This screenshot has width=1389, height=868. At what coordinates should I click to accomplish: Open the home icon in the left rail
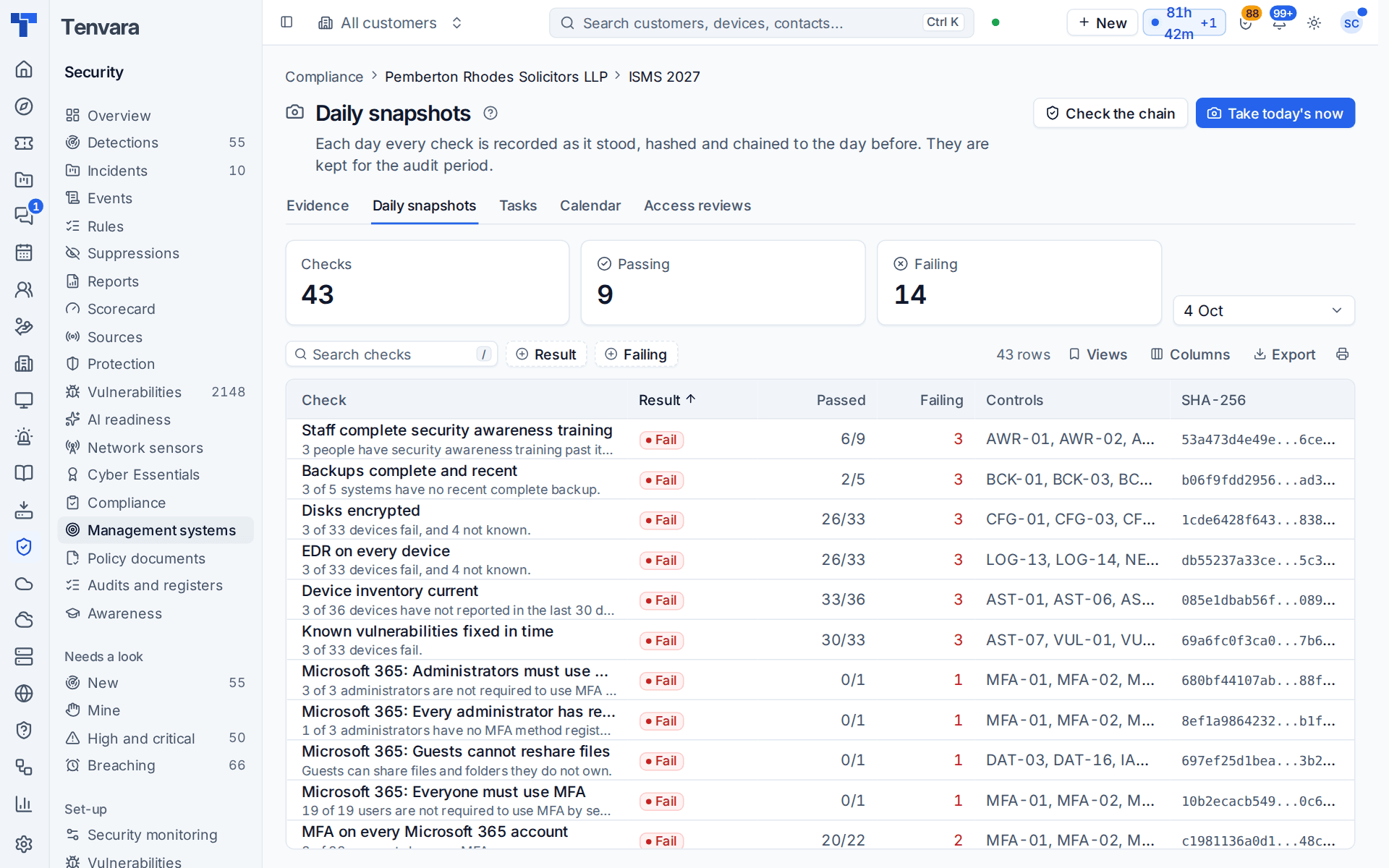[x=24, y=69]
